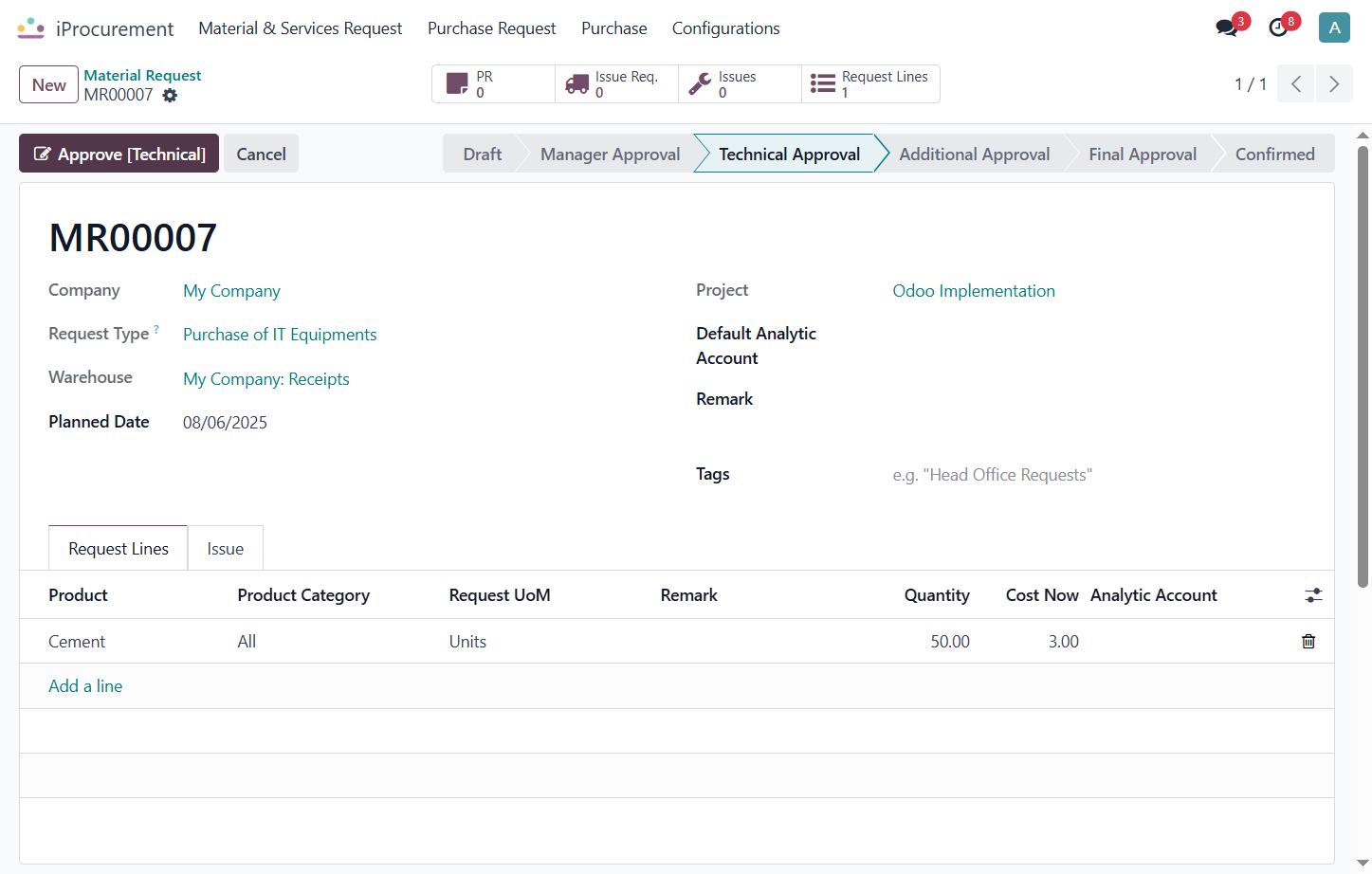
Task: Open the Purchase Request menu
Action: coord(492,28)
